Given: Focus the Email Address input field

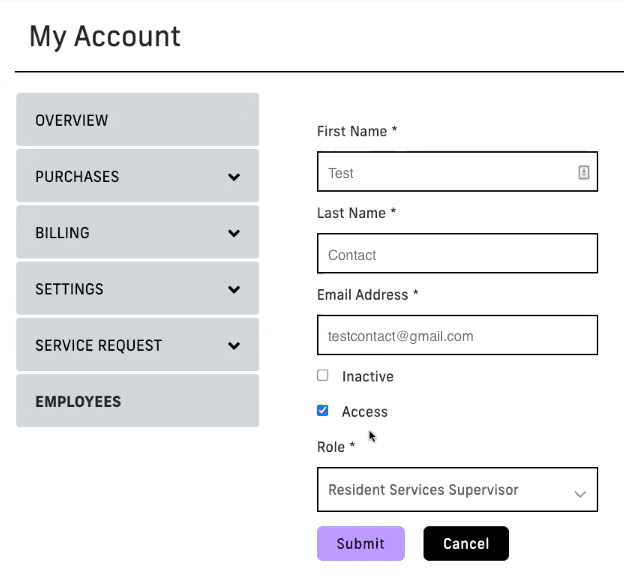Looking at the screenshot, I should pos(457,335).
